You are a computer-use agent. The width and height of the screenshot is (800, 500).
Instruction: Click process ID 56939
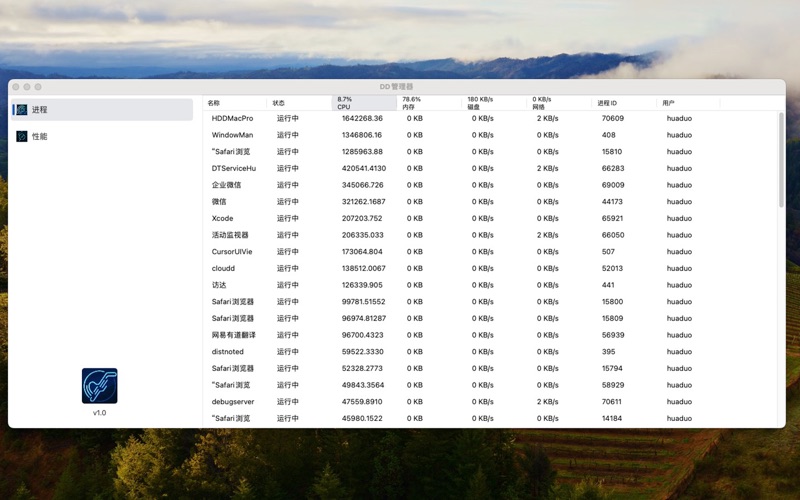point(613,335)
